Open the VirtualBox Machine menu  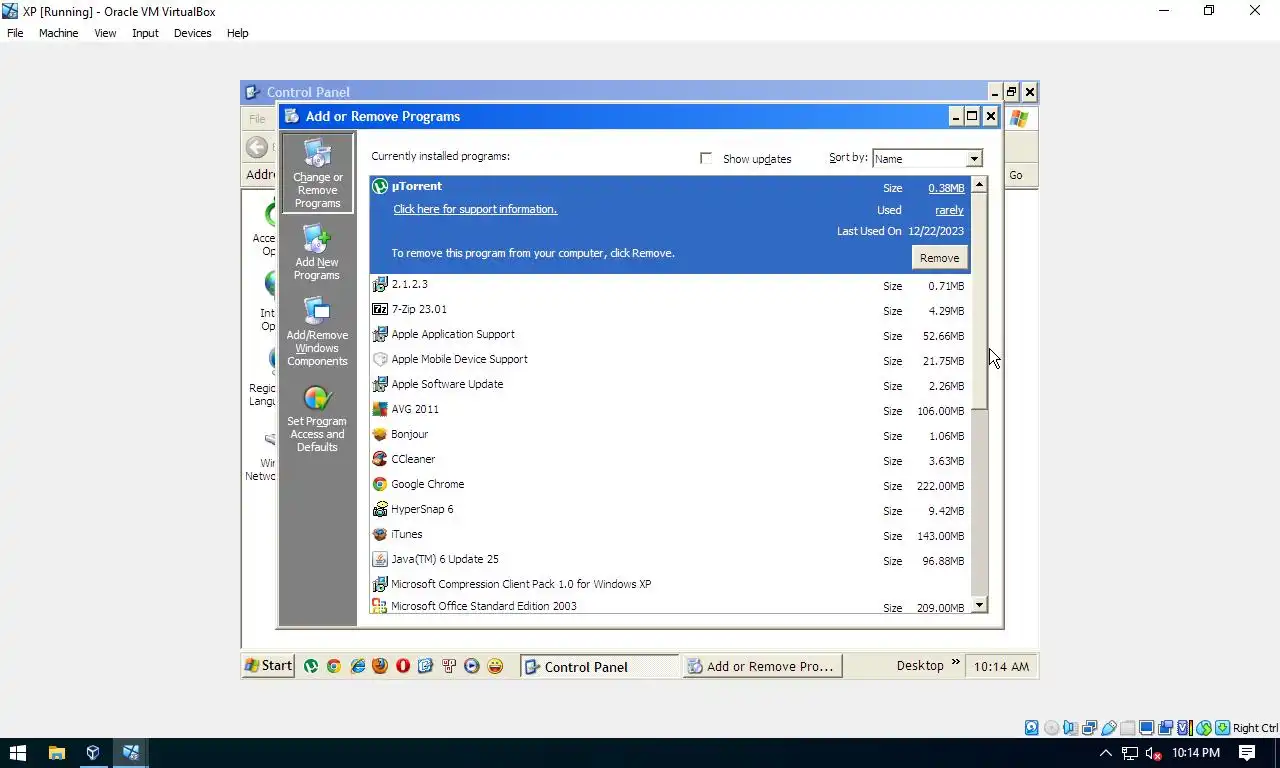[58, 33]
